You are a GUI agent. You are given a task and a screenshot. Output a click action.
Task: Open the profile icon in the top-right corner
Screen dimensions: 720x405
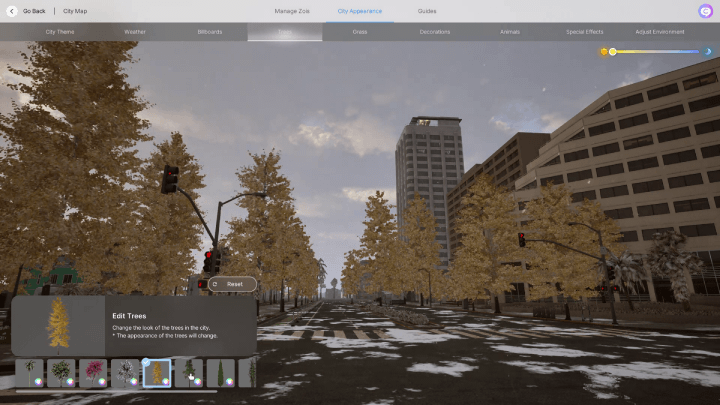coord(705,11)
